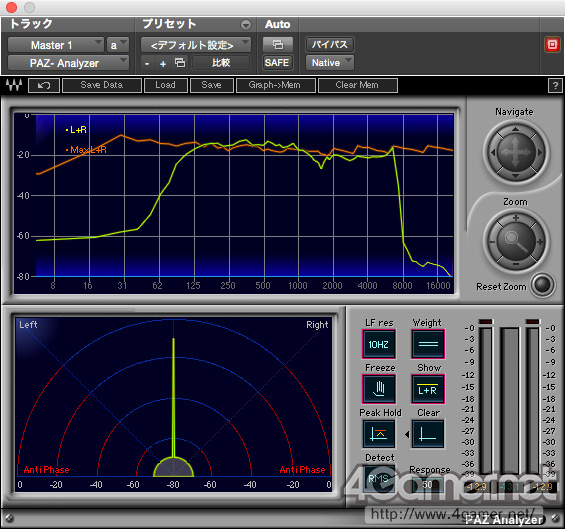Click the Clear Mem button
Viewport: 565px width, 529px height.
pyautogui.click(x=357, y=85)
